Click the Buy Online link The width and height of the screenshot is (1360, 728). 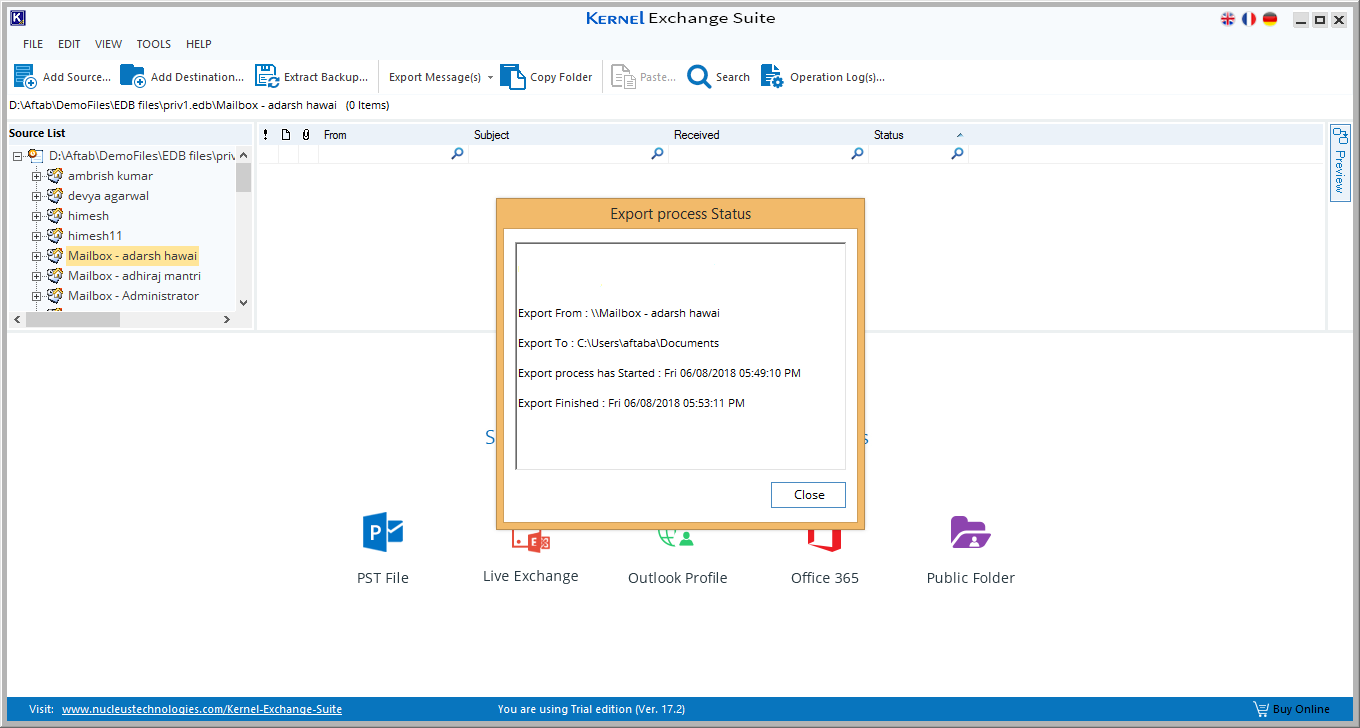coord(1301,710)
